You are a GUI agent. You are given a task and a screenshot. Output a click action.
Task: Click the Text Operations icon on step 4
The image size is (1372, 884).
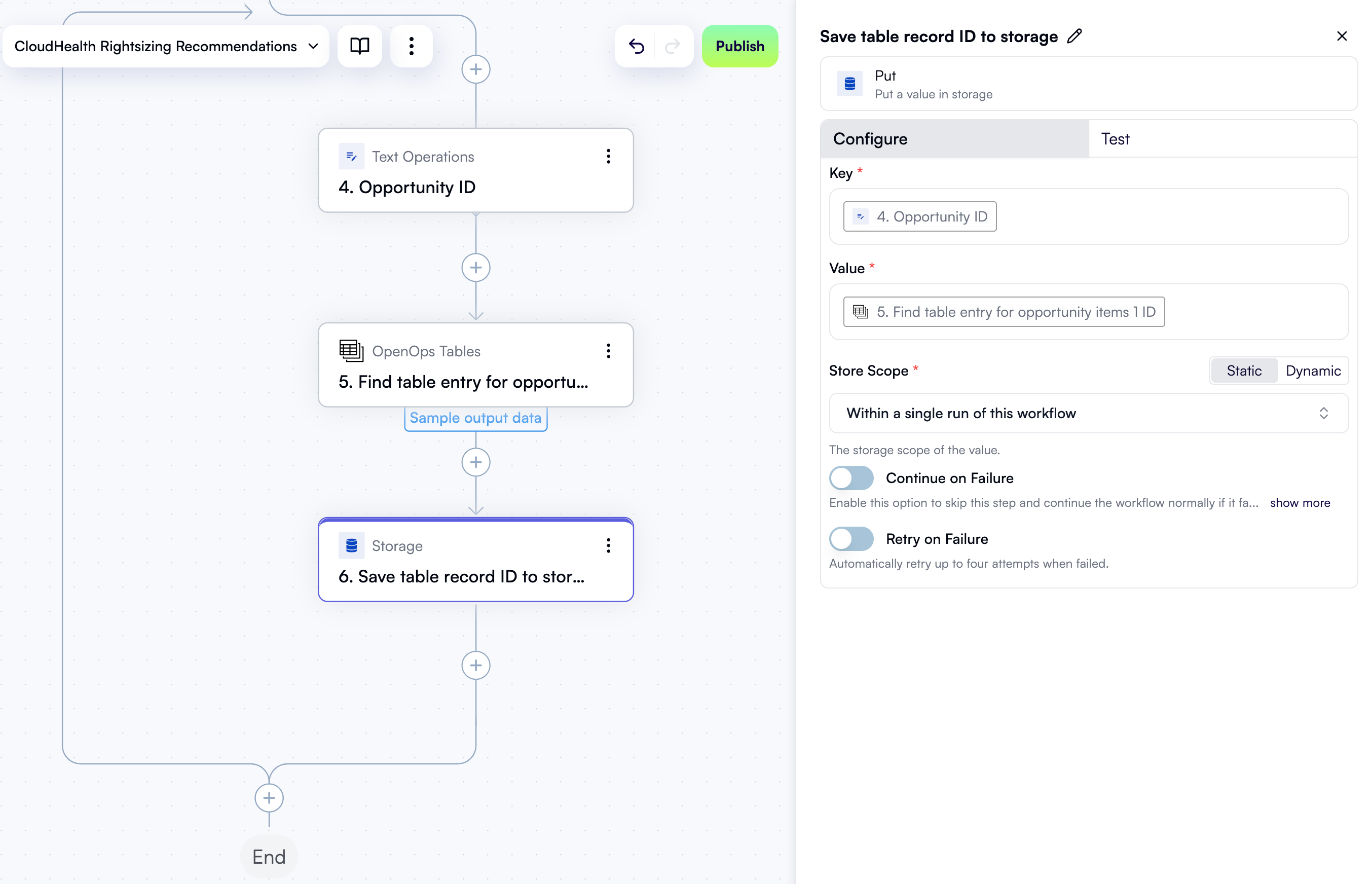(351, 156)
